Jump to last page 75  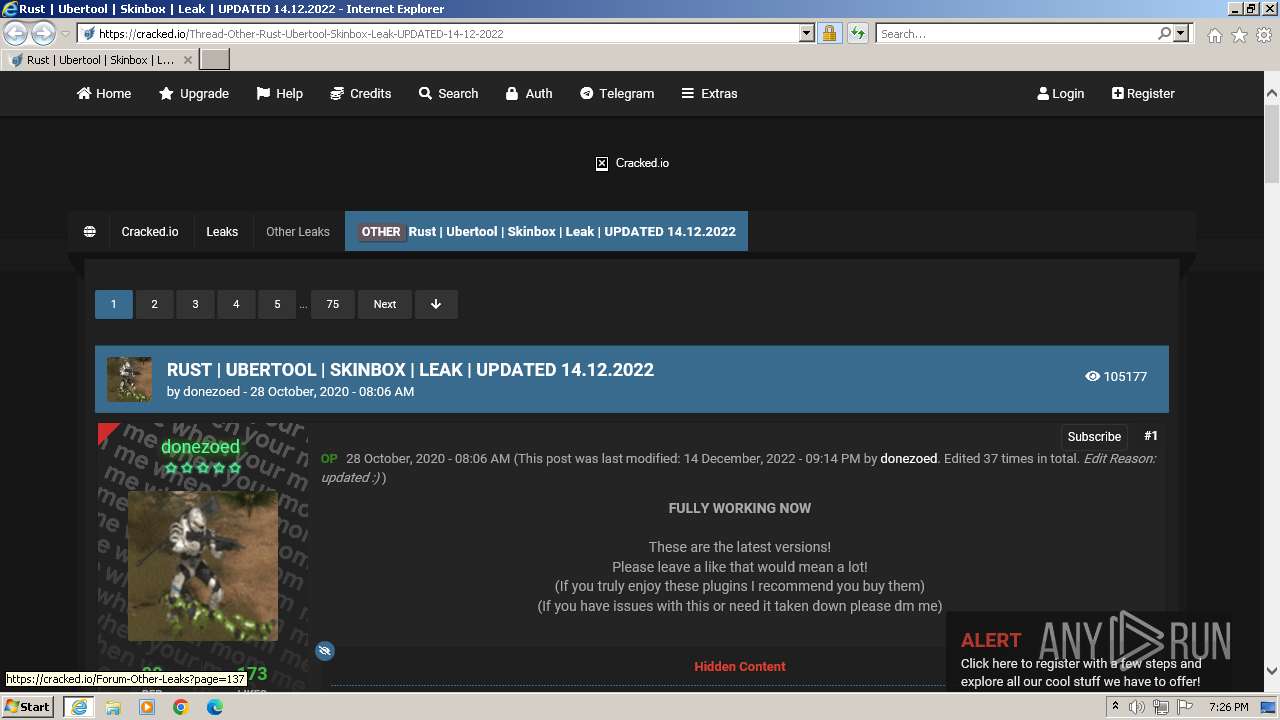[x=332, y=304]
